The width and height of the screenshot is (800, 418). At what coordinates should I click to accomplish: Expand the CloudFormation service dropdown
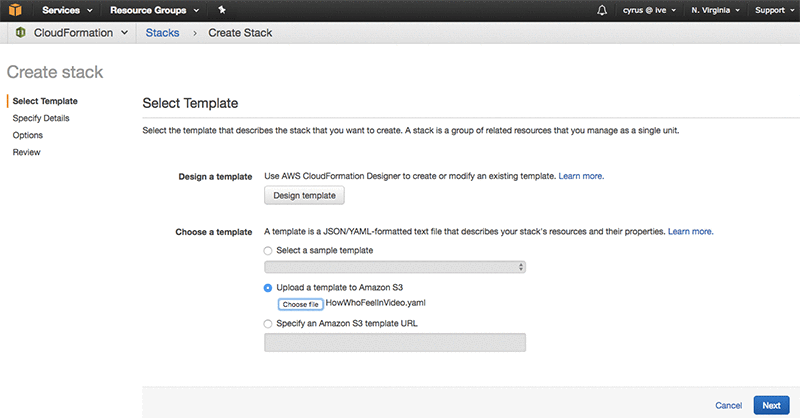[81, 33]
